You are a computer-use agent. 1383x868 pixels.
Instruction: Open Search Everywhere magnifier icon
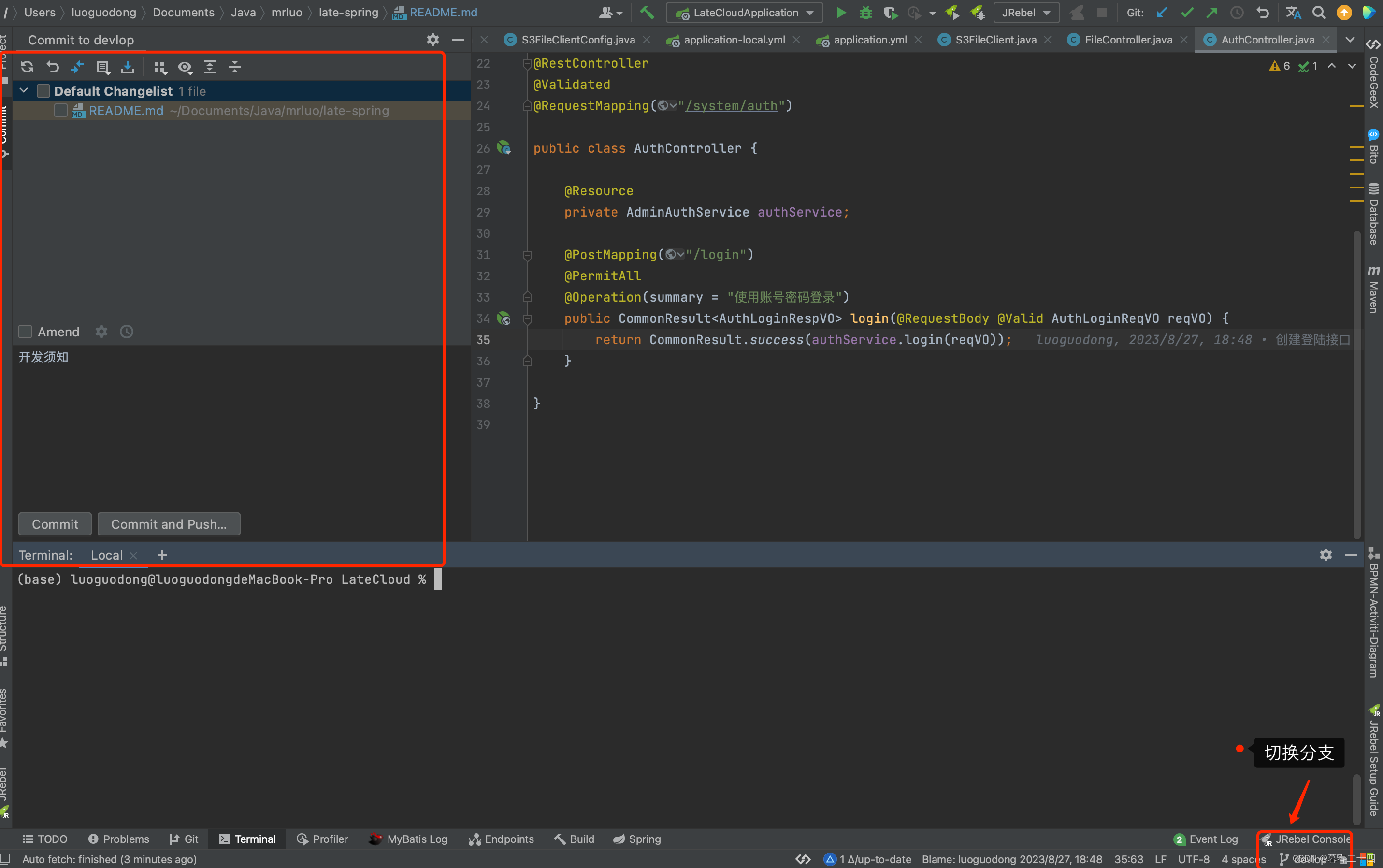[x=1319, y=12]
